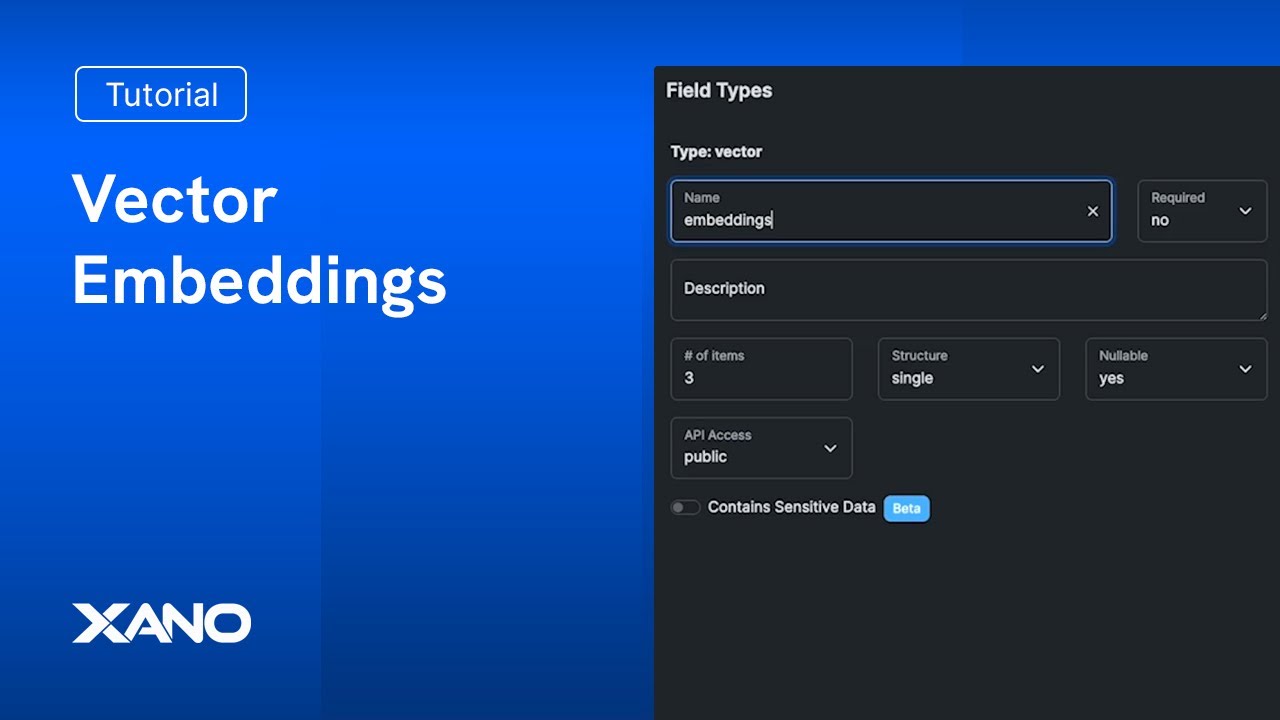Click the 'Contains Sensitive Data' label text

pyautogui.click(x=791, y=507)
